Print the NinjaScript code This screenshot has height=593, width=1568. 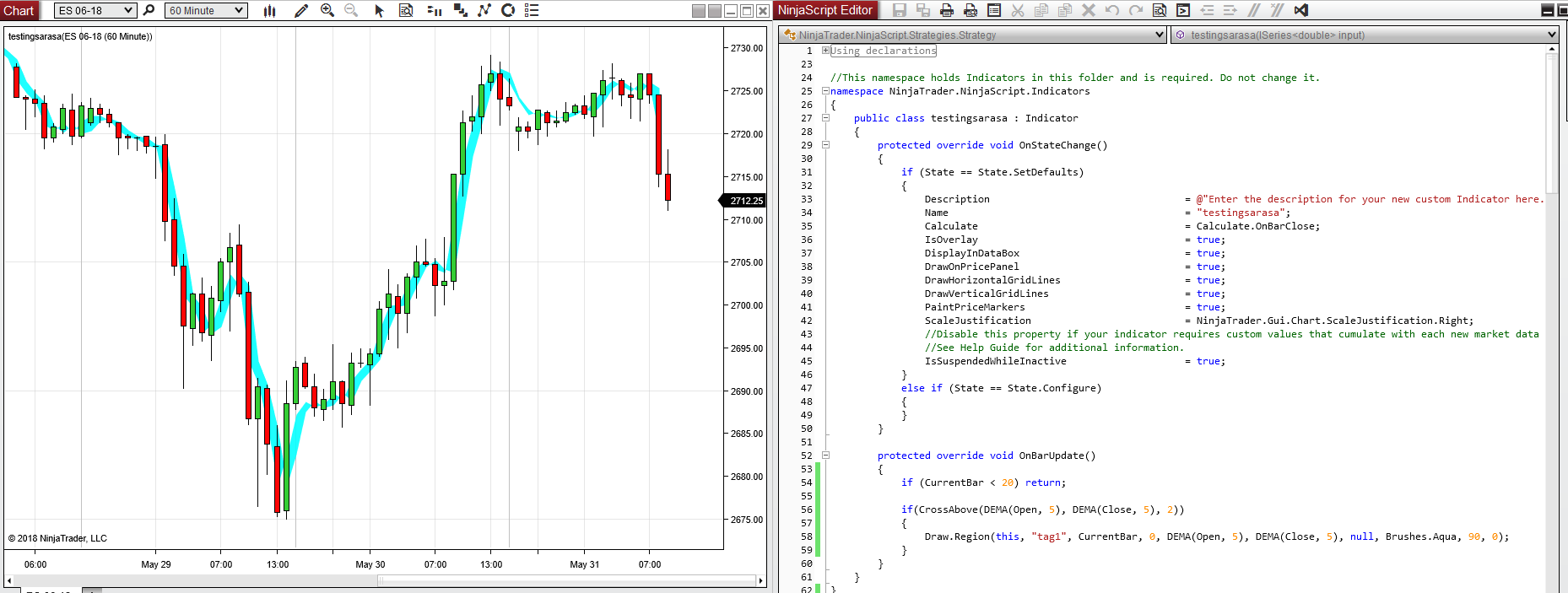947,10
